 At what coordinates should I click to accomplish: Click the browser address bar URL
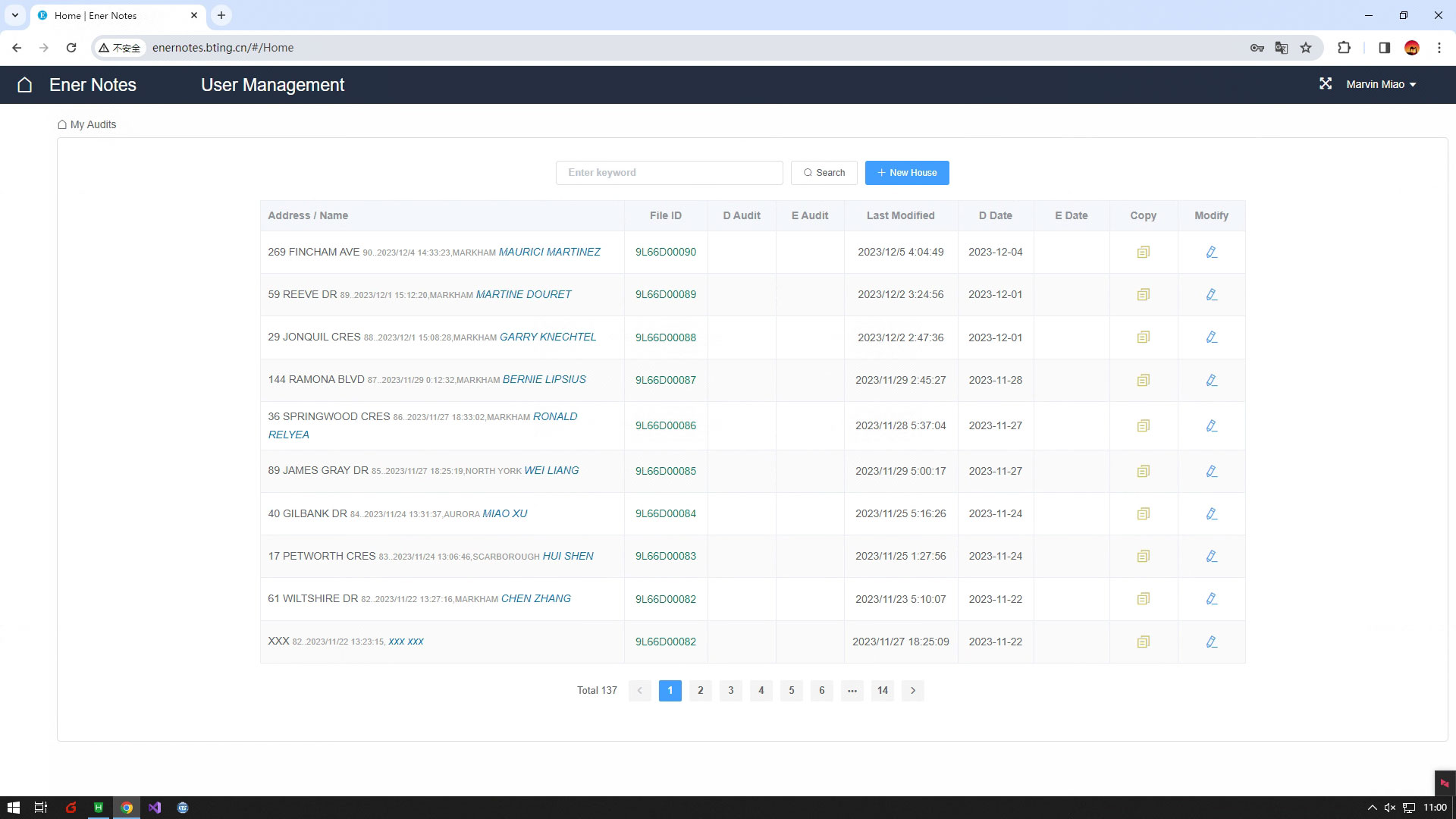pyautogui.click(x=223, y=48)
